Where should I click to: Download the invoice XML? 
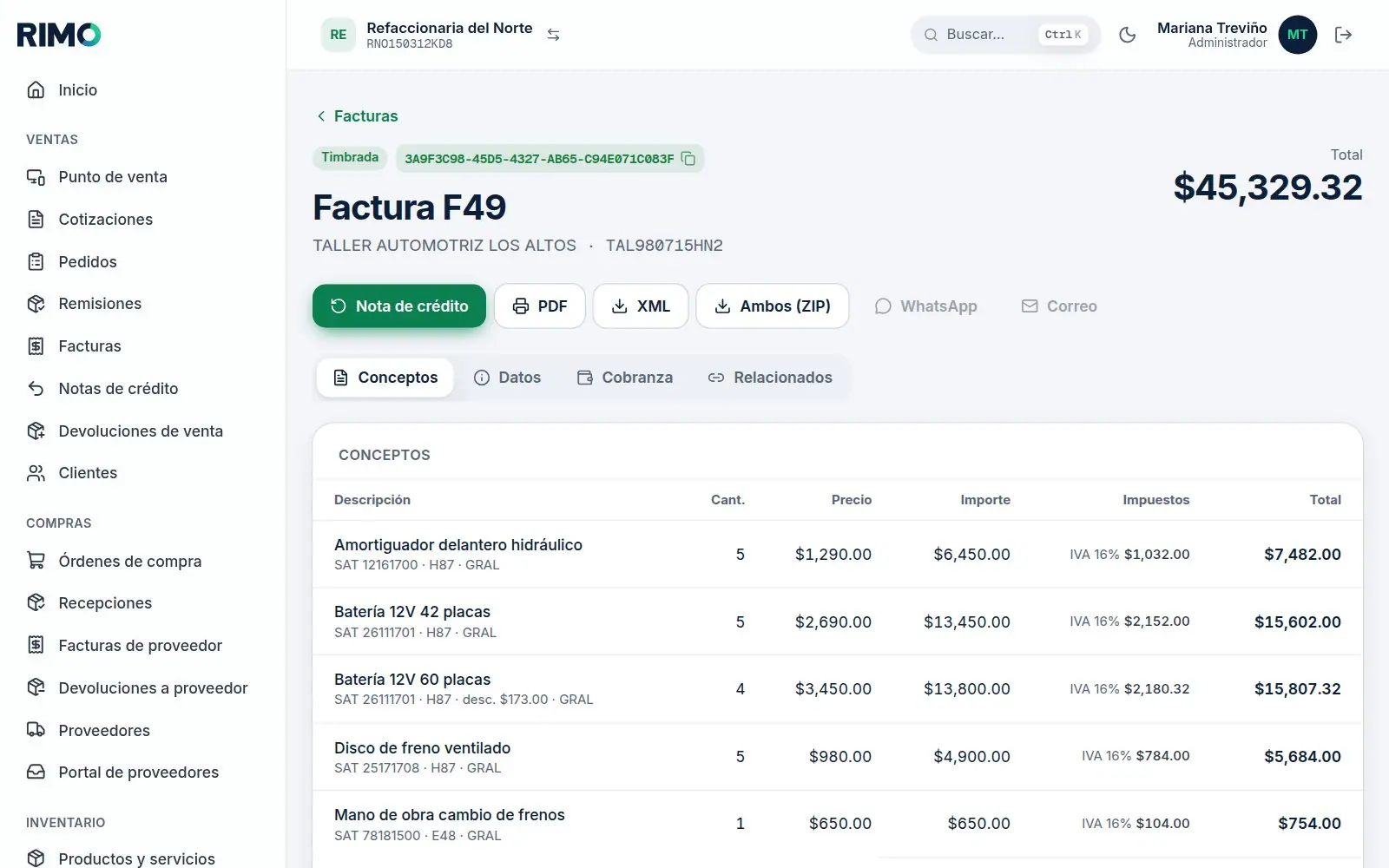[641, 306]
